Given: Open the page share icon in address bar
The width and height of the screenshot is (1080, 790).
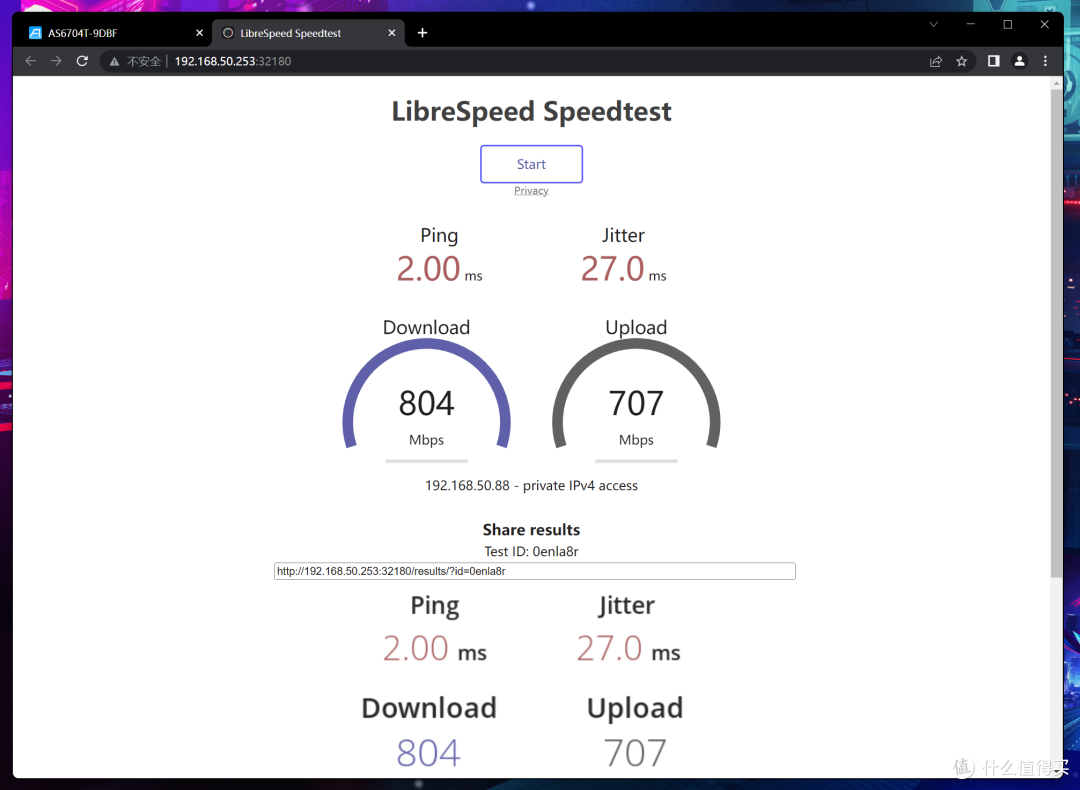Looking at the screenshot, I should pos(935,61).
